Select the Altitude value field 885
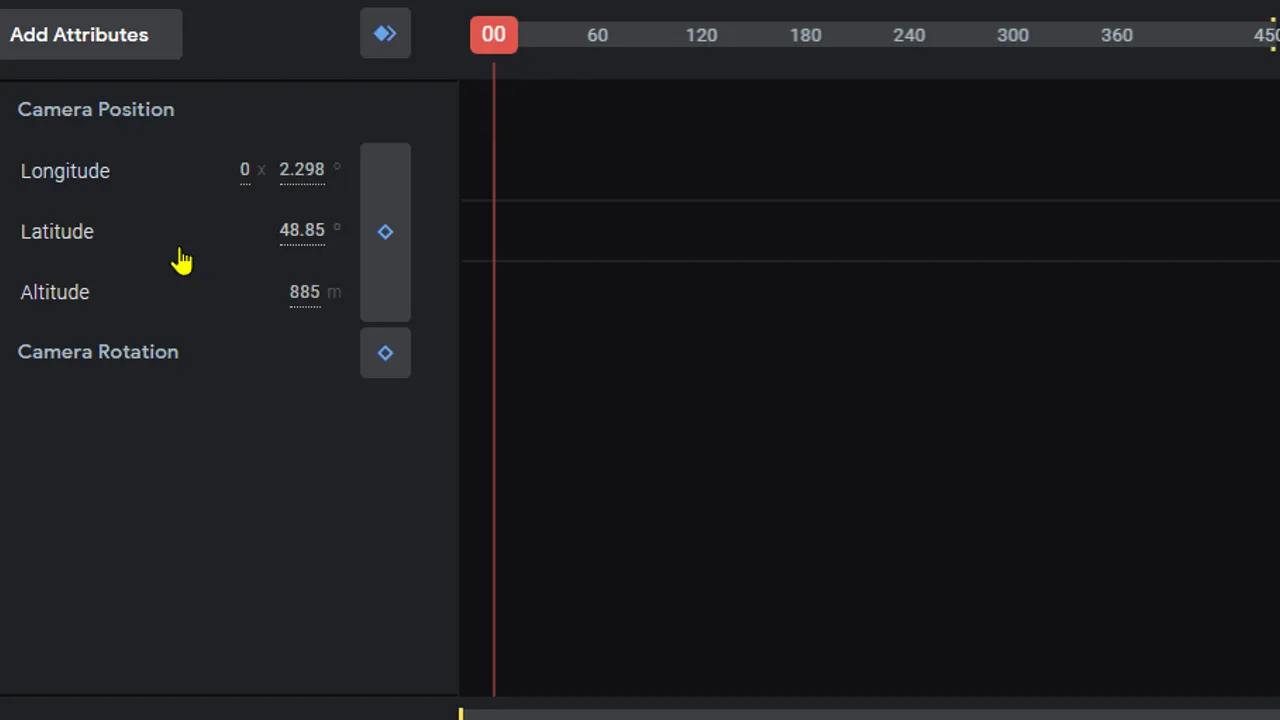 (x=305, y=292)
